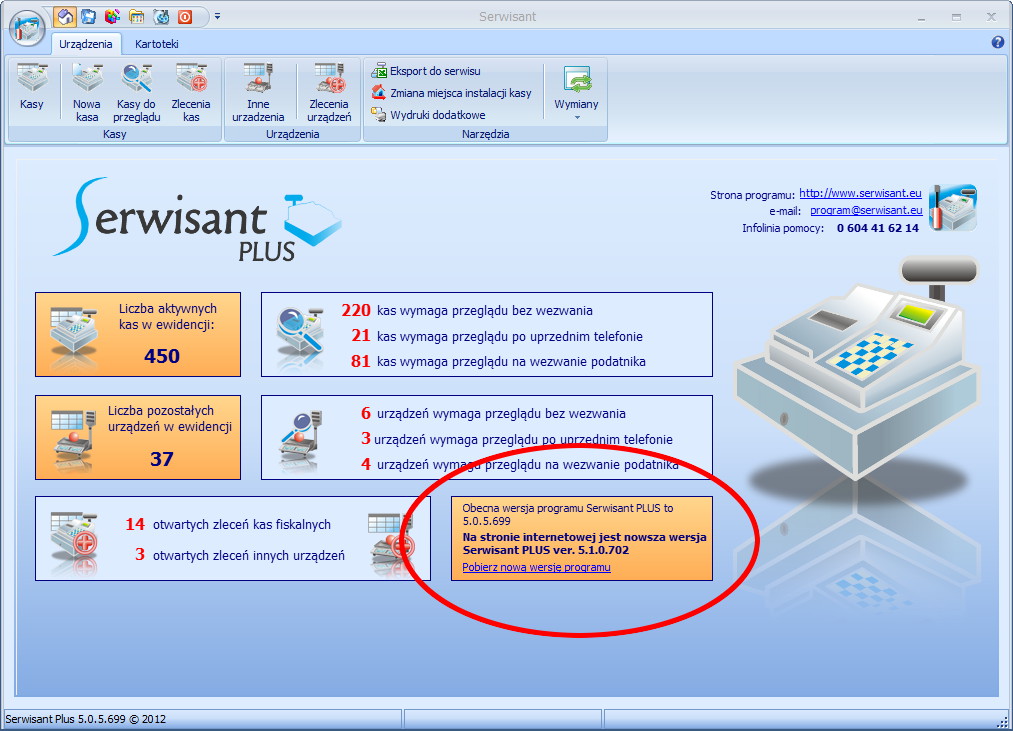1013x731 pixels.
Task: Expand the Wymiany dropdown button
Action: (x=576, y=92)
